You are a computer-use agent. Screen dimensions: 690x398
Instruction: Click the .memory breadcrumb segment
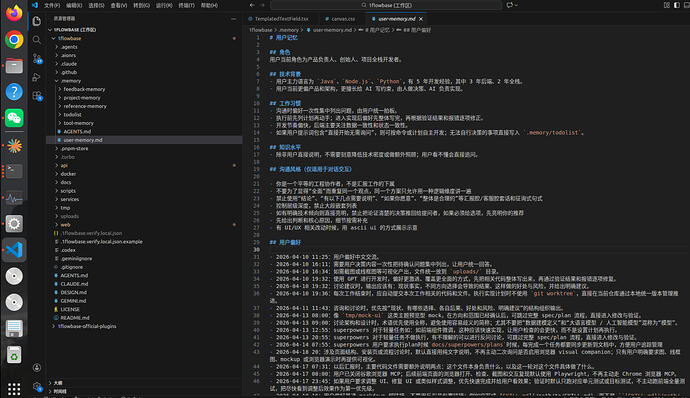pyautogui.click(x=288, y=30)
